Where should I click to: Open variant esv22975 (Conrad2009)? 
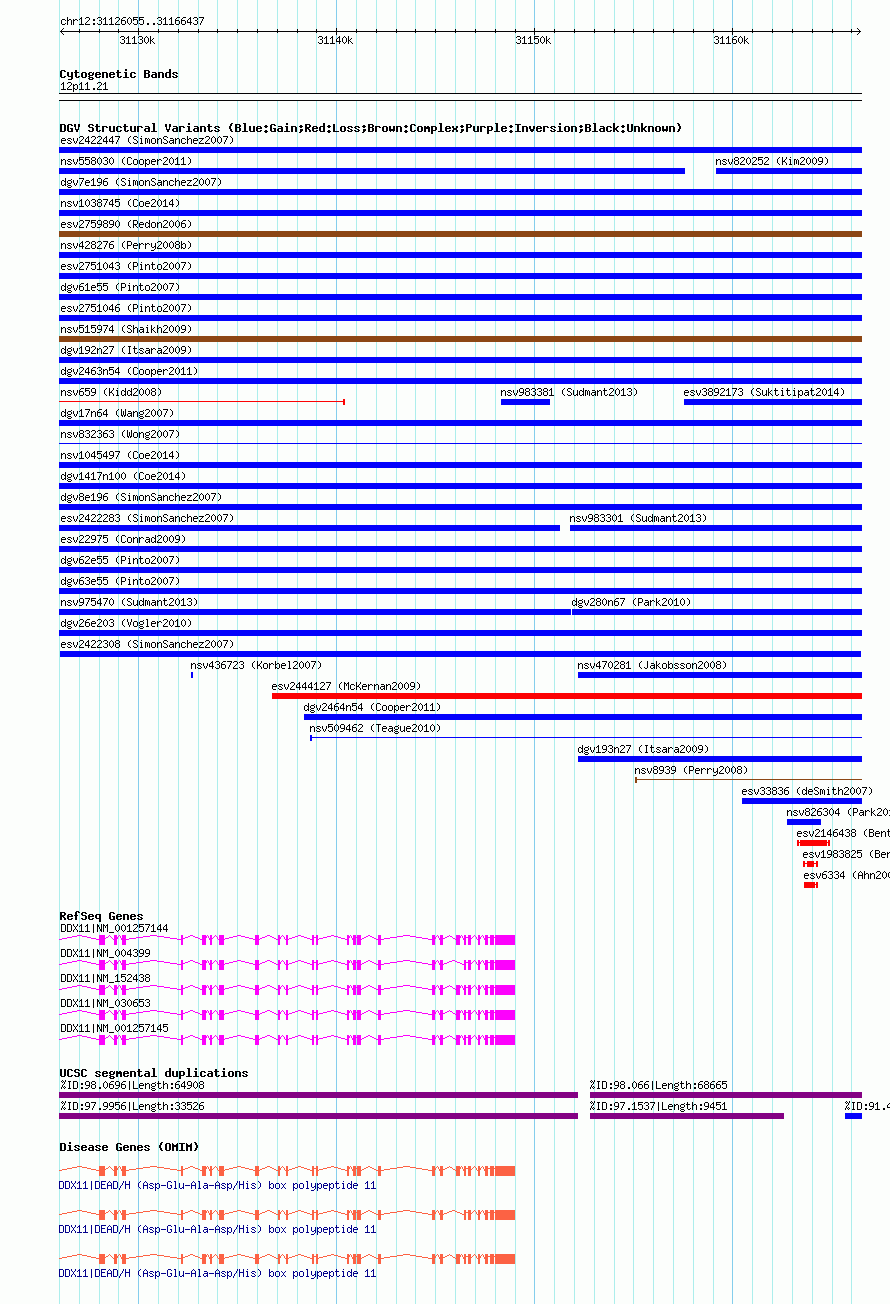tap(123, 539)
